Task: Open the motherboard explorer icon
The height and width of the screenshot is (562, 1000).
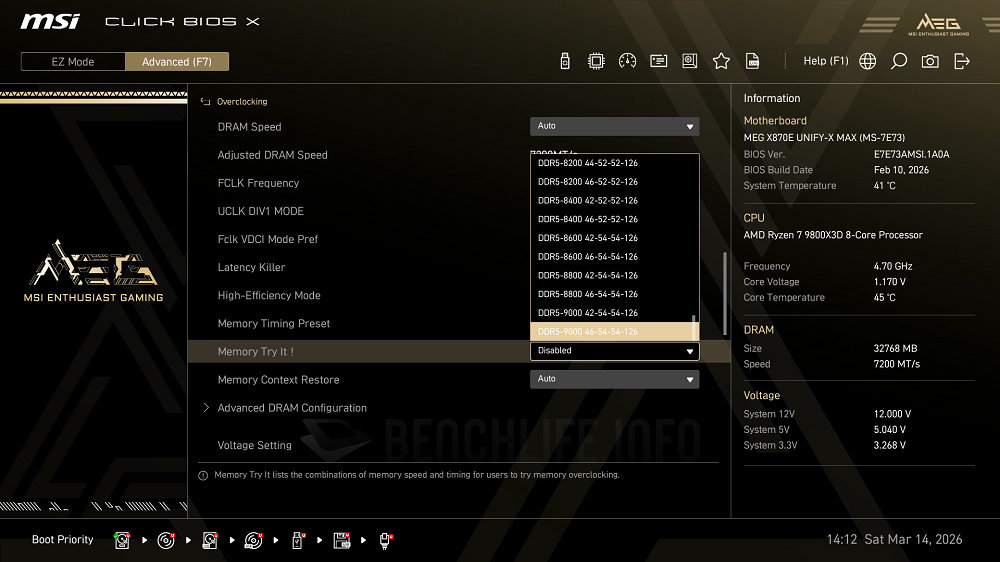Action: [689, 61]
